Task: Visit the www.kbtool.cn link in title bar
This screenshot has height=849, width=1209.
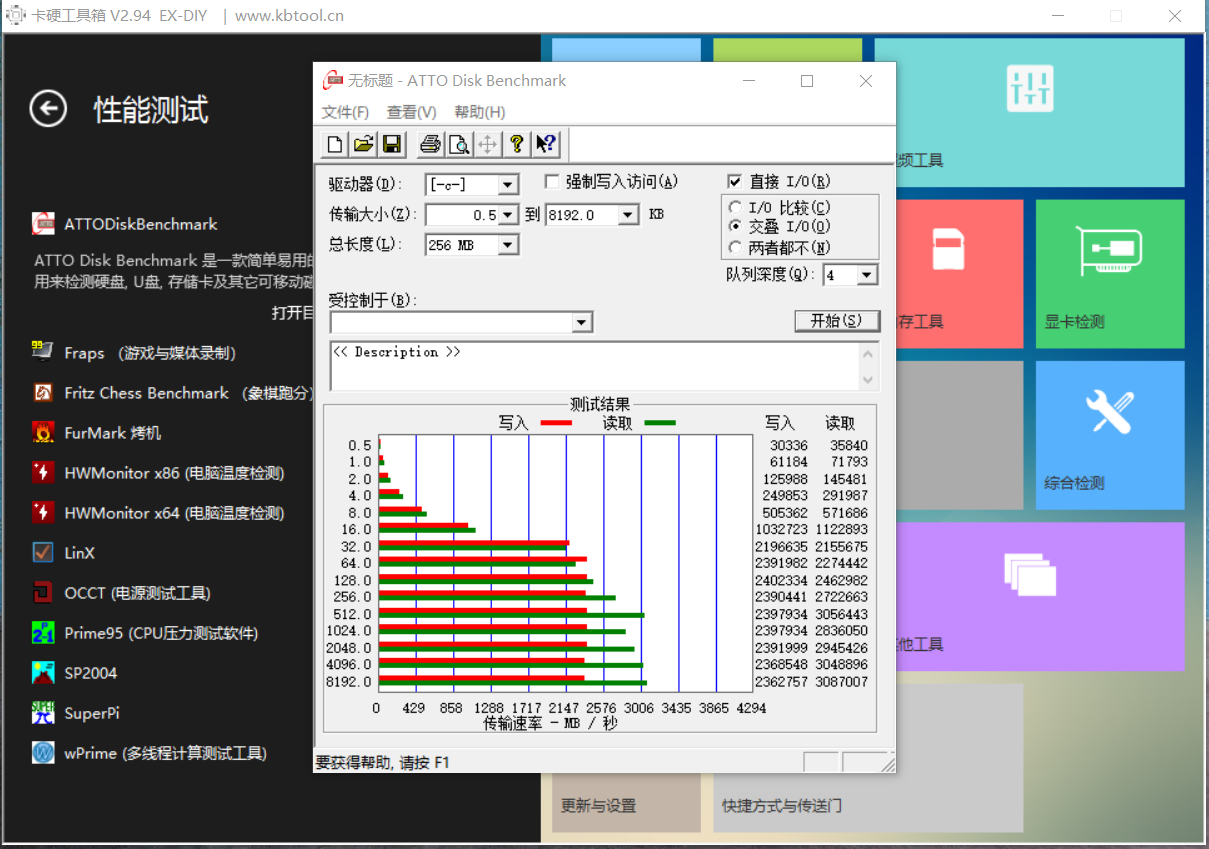Action: 289,15
